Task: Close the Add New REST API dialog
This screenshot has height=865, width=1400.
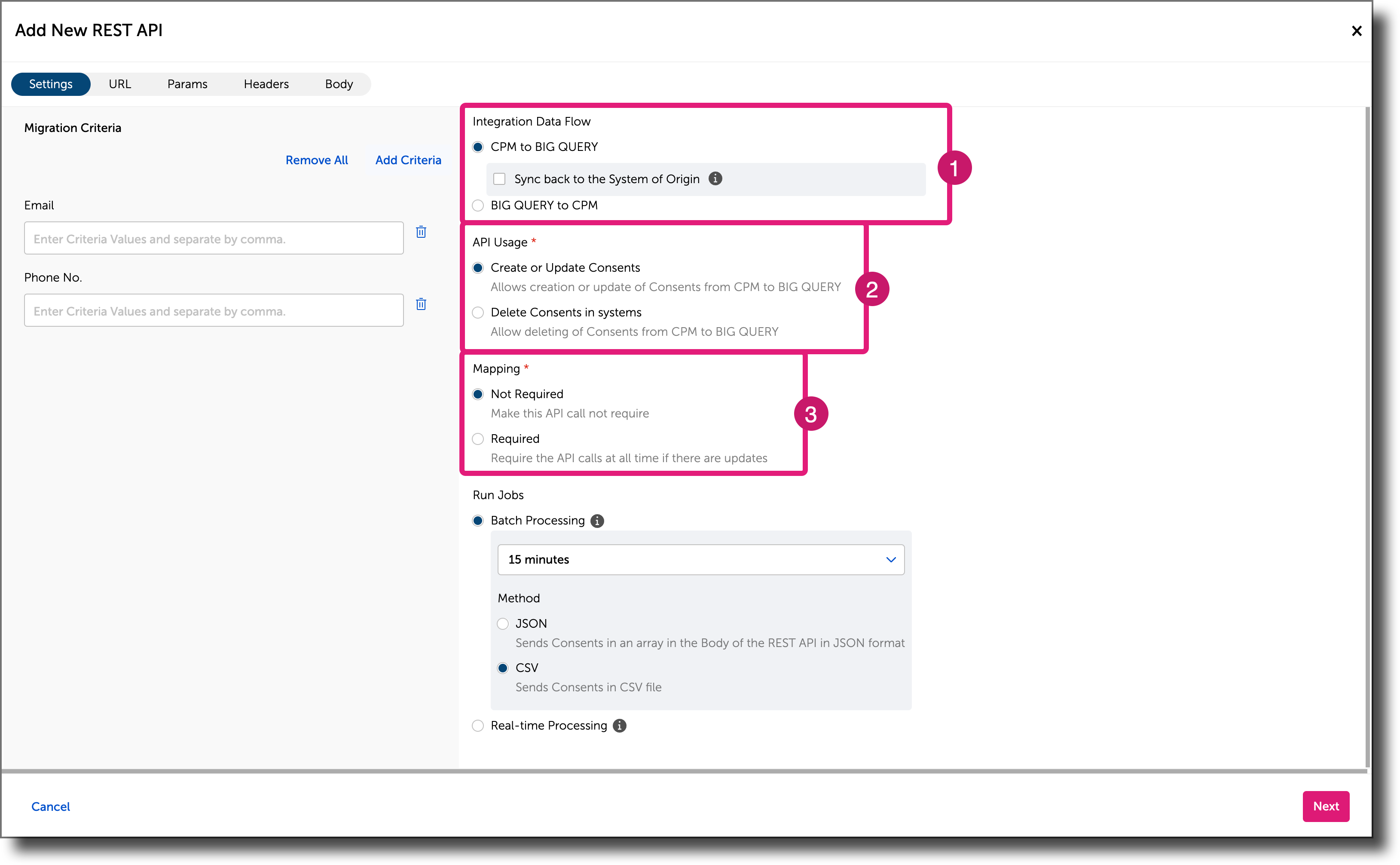Action: click(1357, 31)
